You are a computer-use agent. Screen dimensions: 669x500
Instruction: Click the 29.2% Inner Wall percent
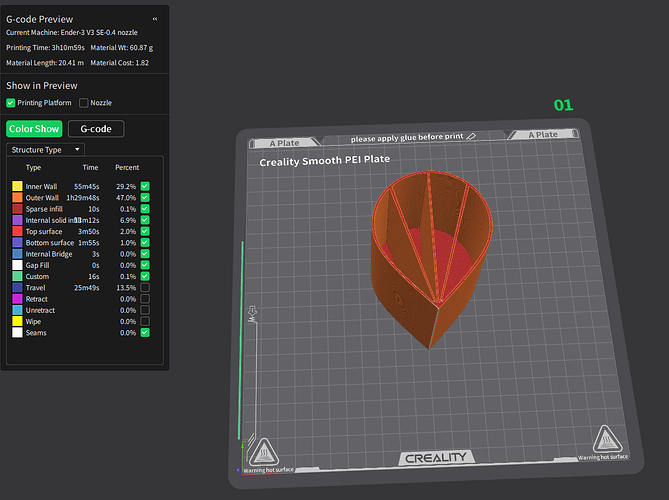point(126,186)
